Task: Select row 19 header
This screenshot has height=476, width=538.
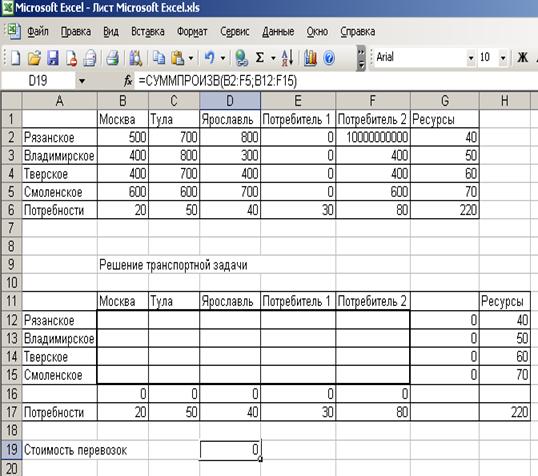Action: coord(11,449)
